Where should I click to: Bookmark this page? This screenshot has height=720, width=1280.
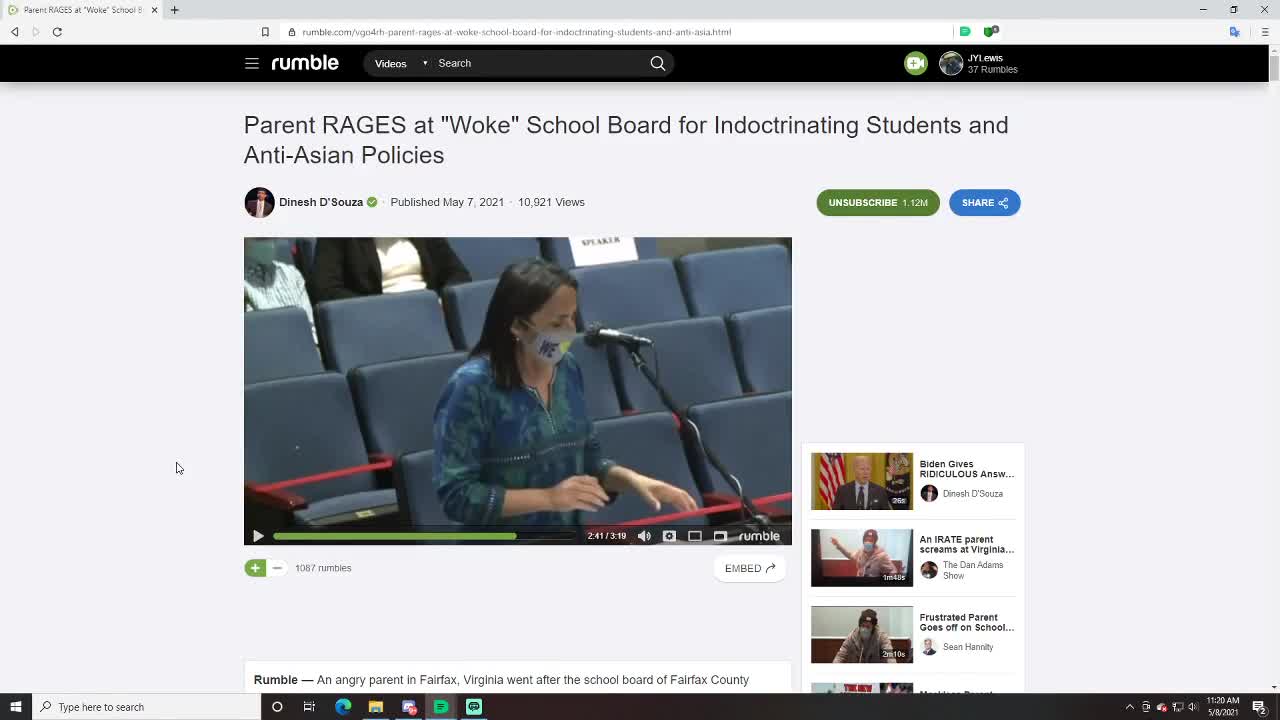[265, 32]
